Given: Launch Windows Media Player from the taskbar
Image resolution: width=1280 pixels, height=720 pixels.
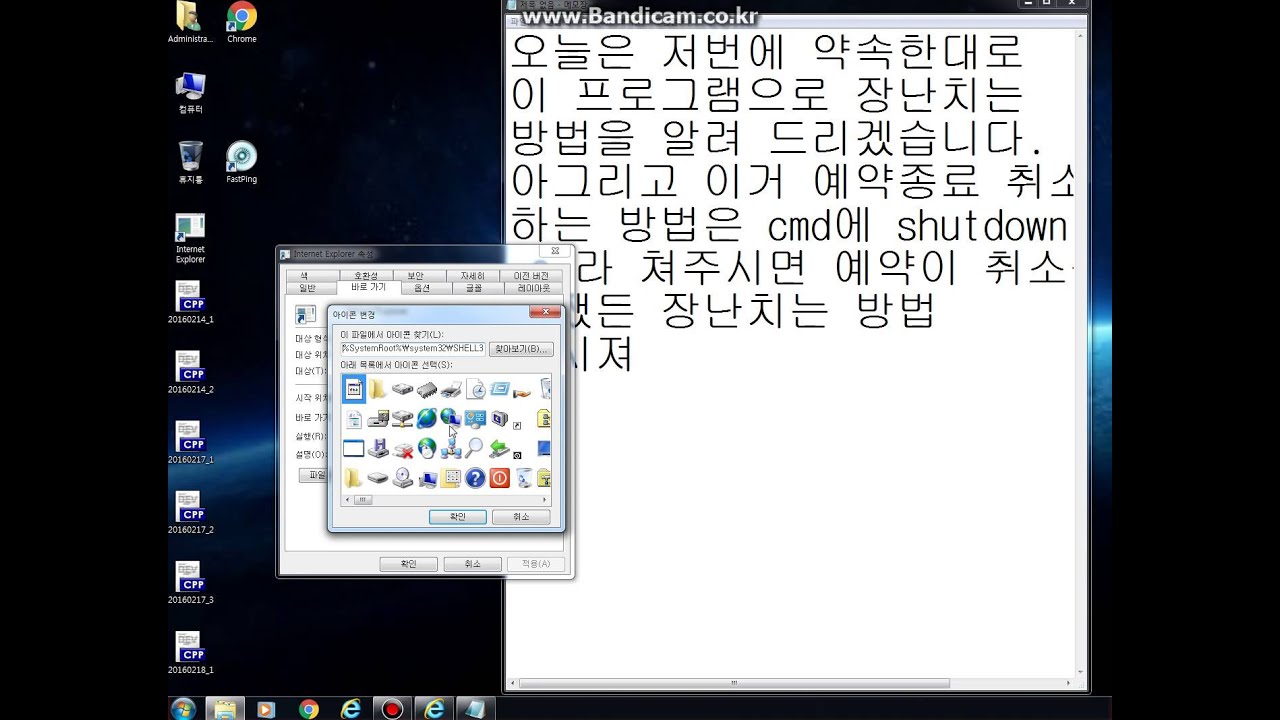Looking at the screenshot, I should pyautogui.click(x=266, y=709).
